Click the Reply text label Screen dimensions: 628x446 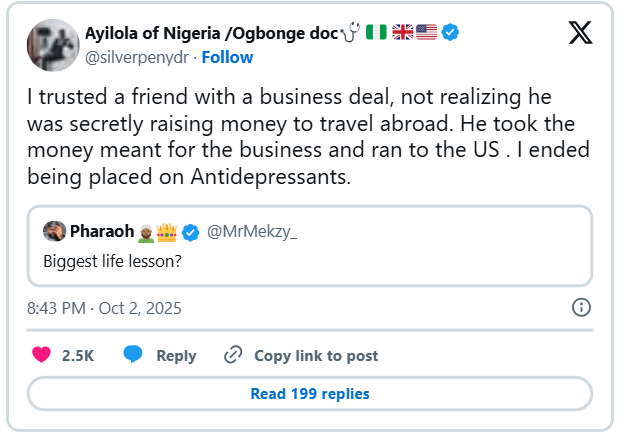[x=176, y=355]
